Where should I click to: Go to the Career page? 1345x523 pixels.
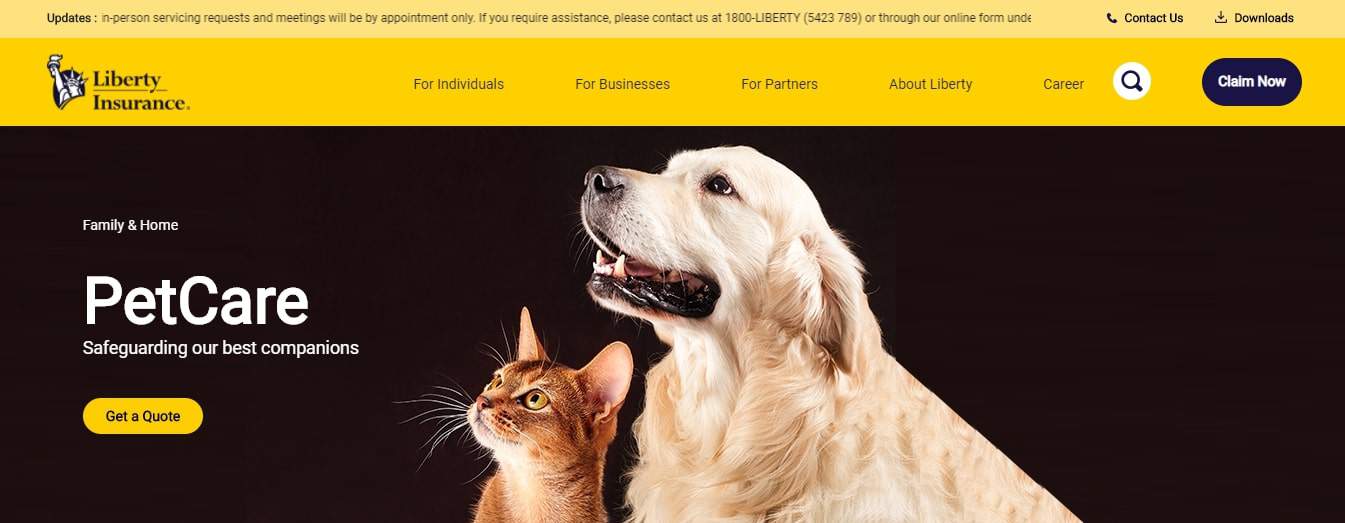1064,84
